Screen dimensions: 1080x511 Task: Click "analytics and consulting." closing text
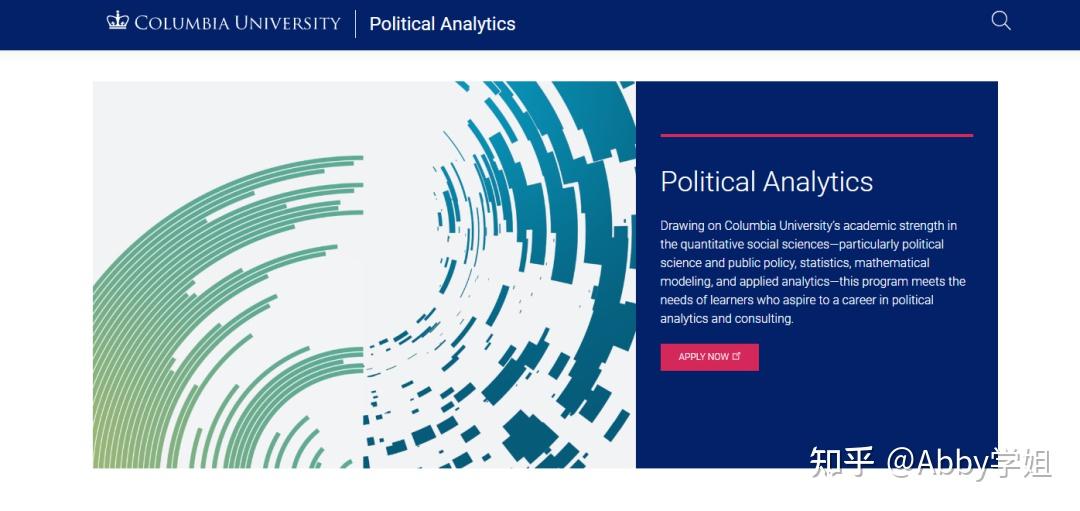[x=726, y=319]
